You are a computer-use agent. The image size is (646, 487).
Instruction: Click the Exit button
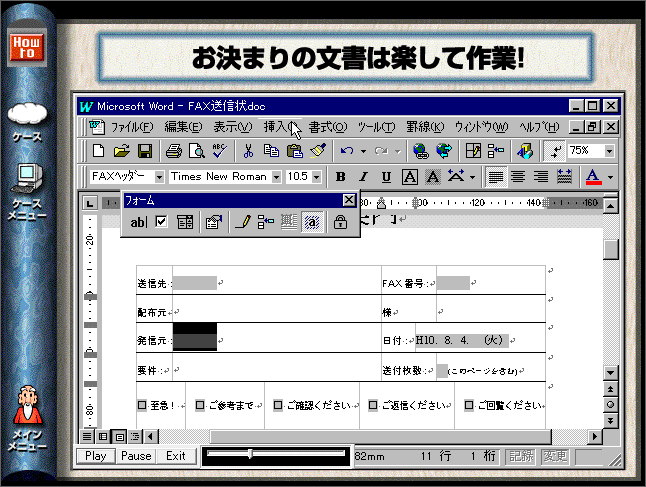[x=176, y=456]
